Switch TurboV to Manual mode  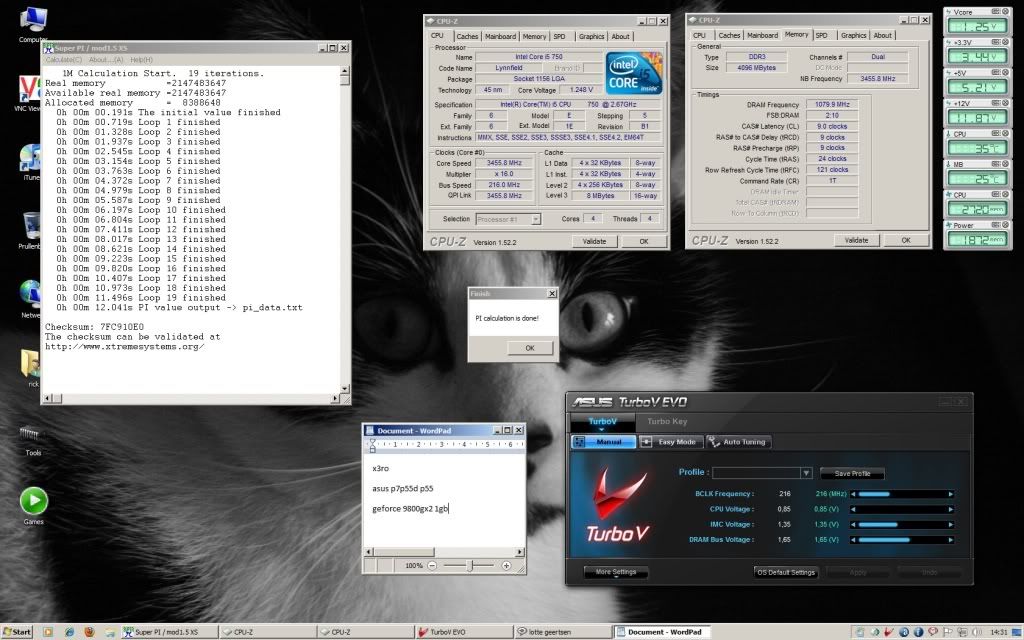[603, 442]
